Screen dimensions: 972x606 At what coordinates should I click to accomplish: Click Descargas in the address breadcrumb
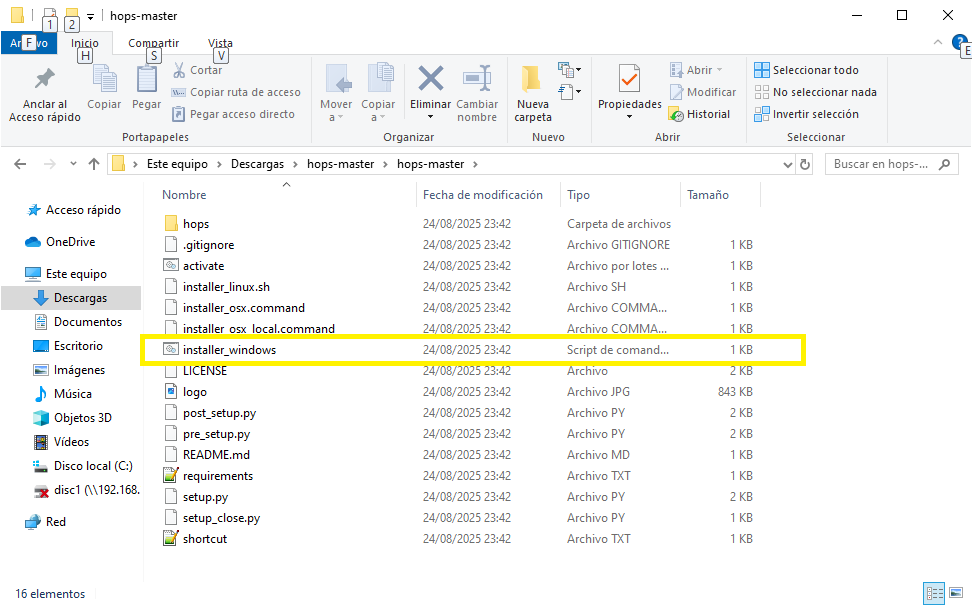(257, 164)
